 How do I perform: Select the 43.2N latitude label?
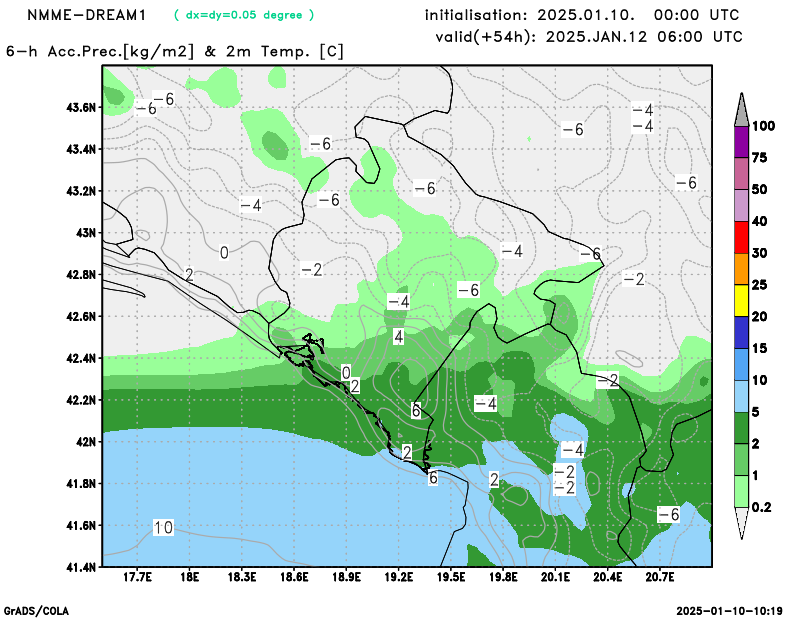click(x=81, y=191)
